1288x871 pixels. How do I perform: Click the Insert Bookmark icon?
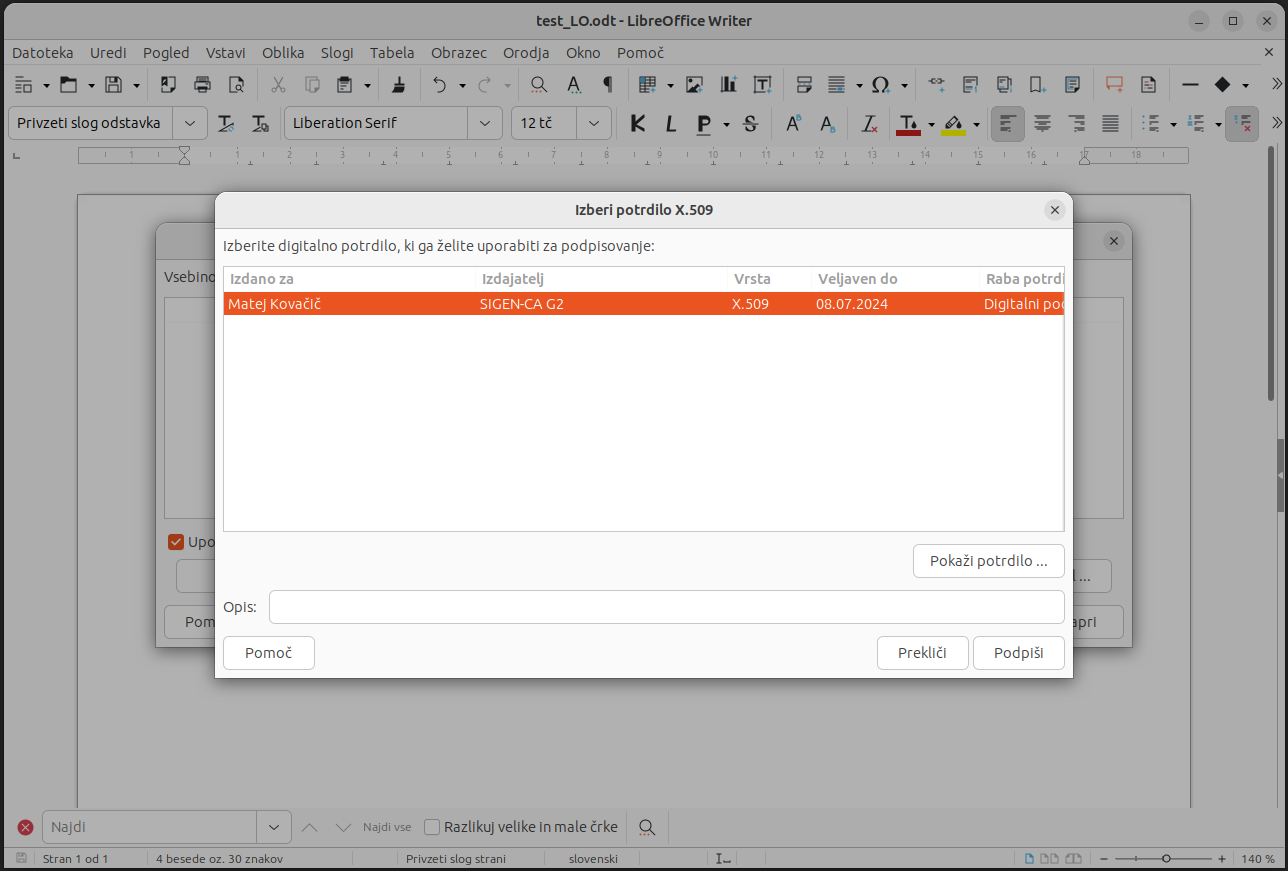click(1038, 85)
